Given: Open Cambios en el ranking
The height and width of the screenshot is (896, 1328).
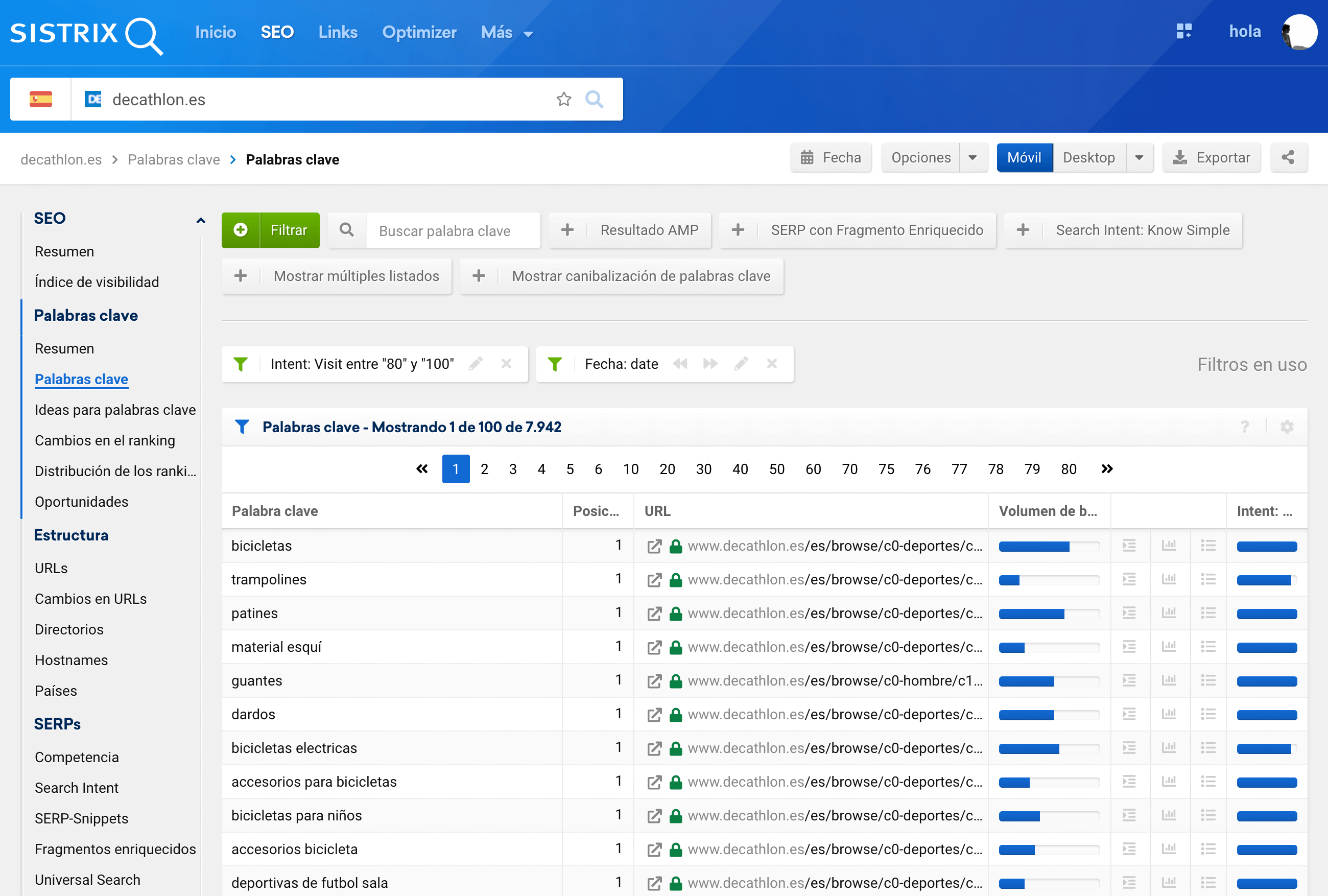Looking at the screenshot, I should point(105,440).
